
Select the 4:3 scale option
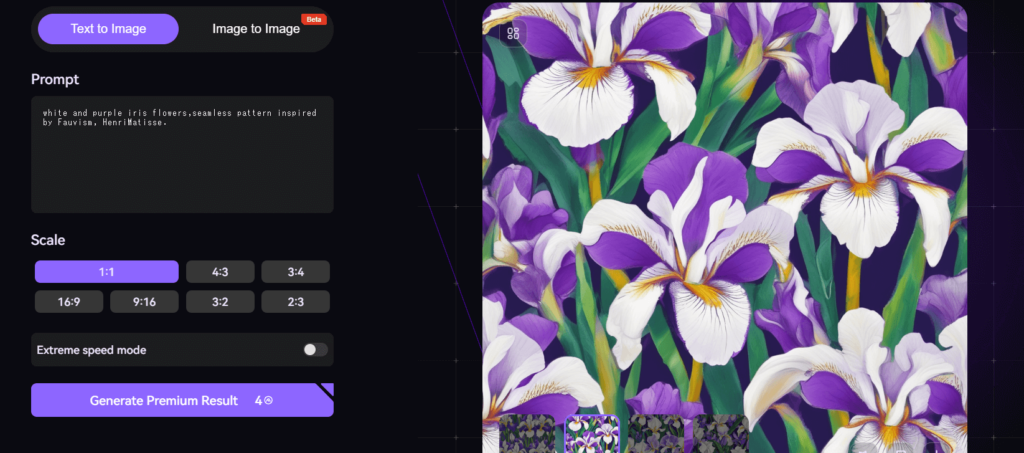click(220, 272)
